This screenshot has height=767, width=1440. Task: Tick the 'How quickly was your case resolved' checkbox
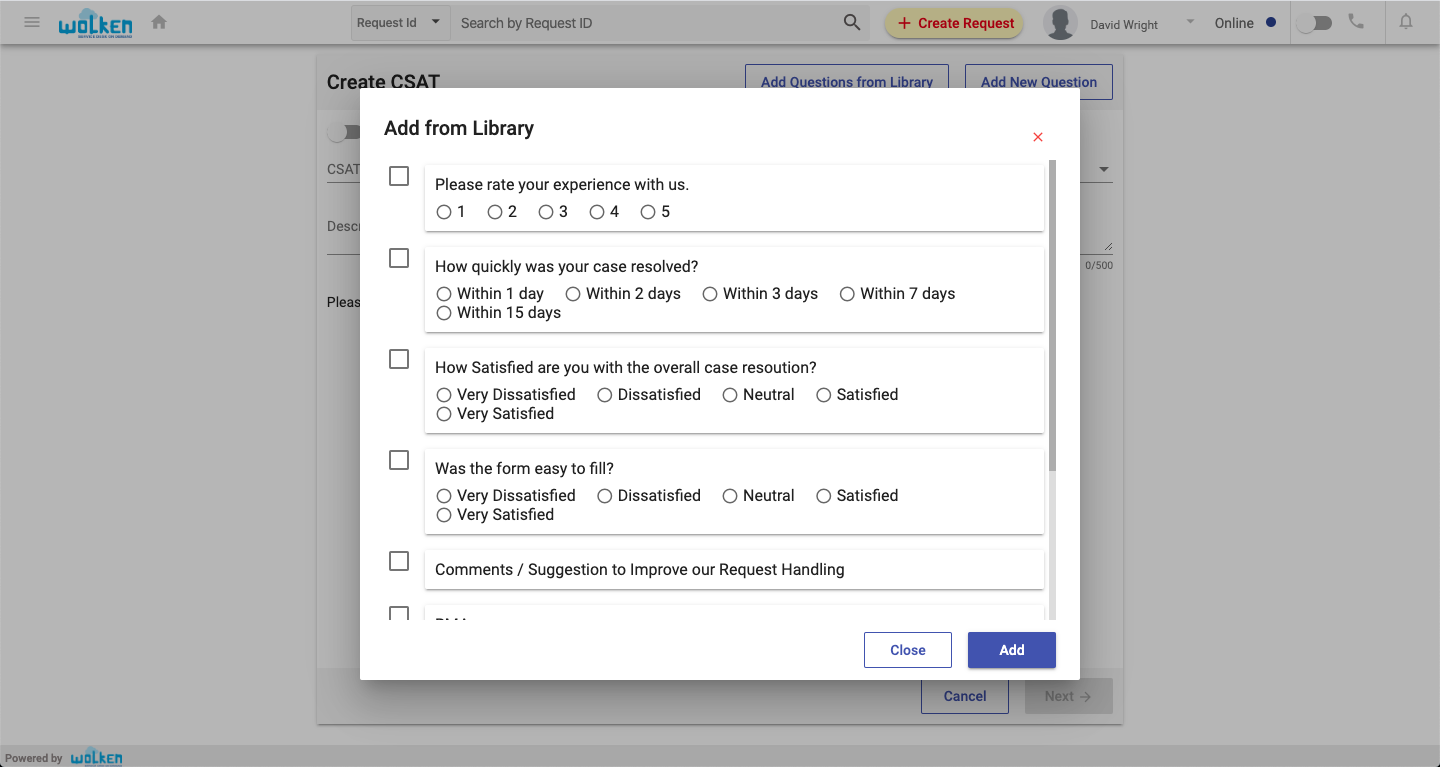(399, 258)
